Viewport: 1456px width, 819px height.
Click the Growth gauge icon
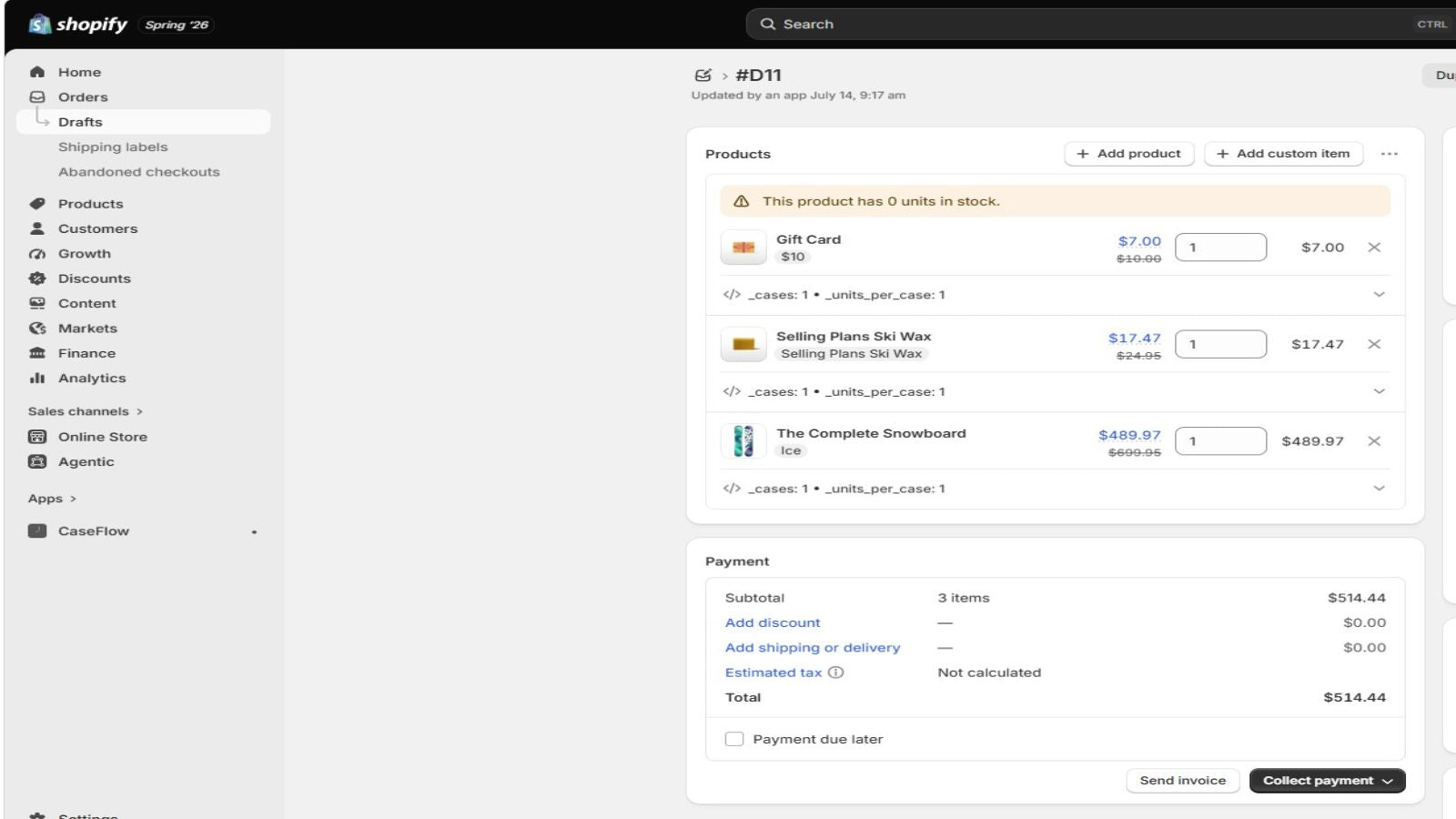[37, 254]
